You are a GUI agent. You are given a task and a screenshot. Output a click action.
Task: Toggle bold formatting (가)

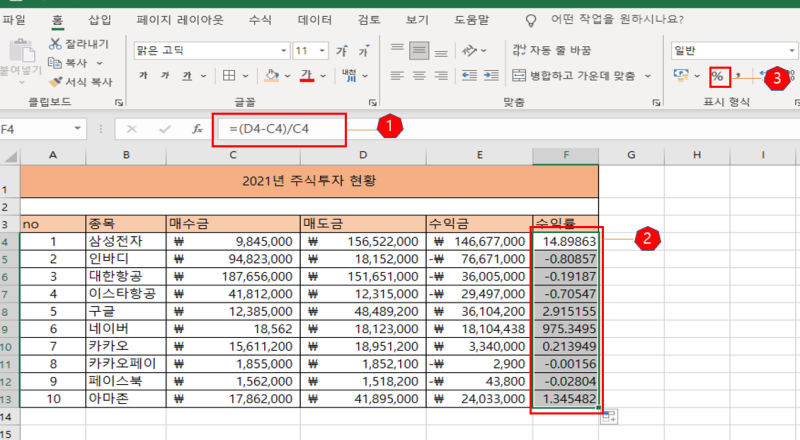143,76
